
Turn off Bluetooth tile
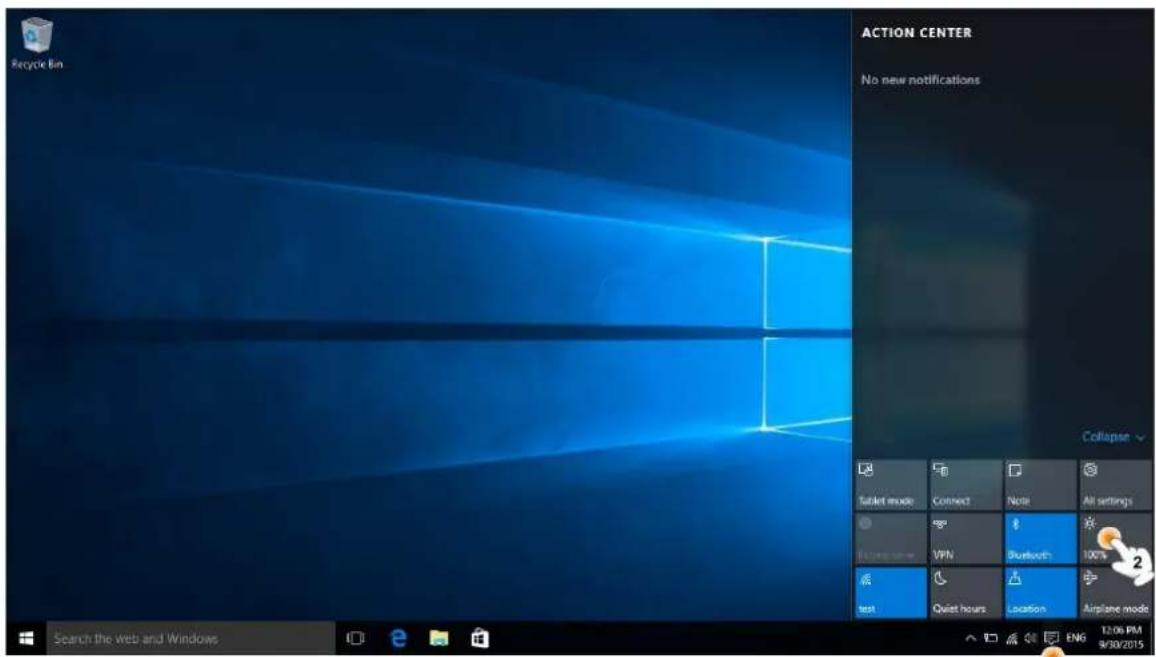coord(1040,539)
